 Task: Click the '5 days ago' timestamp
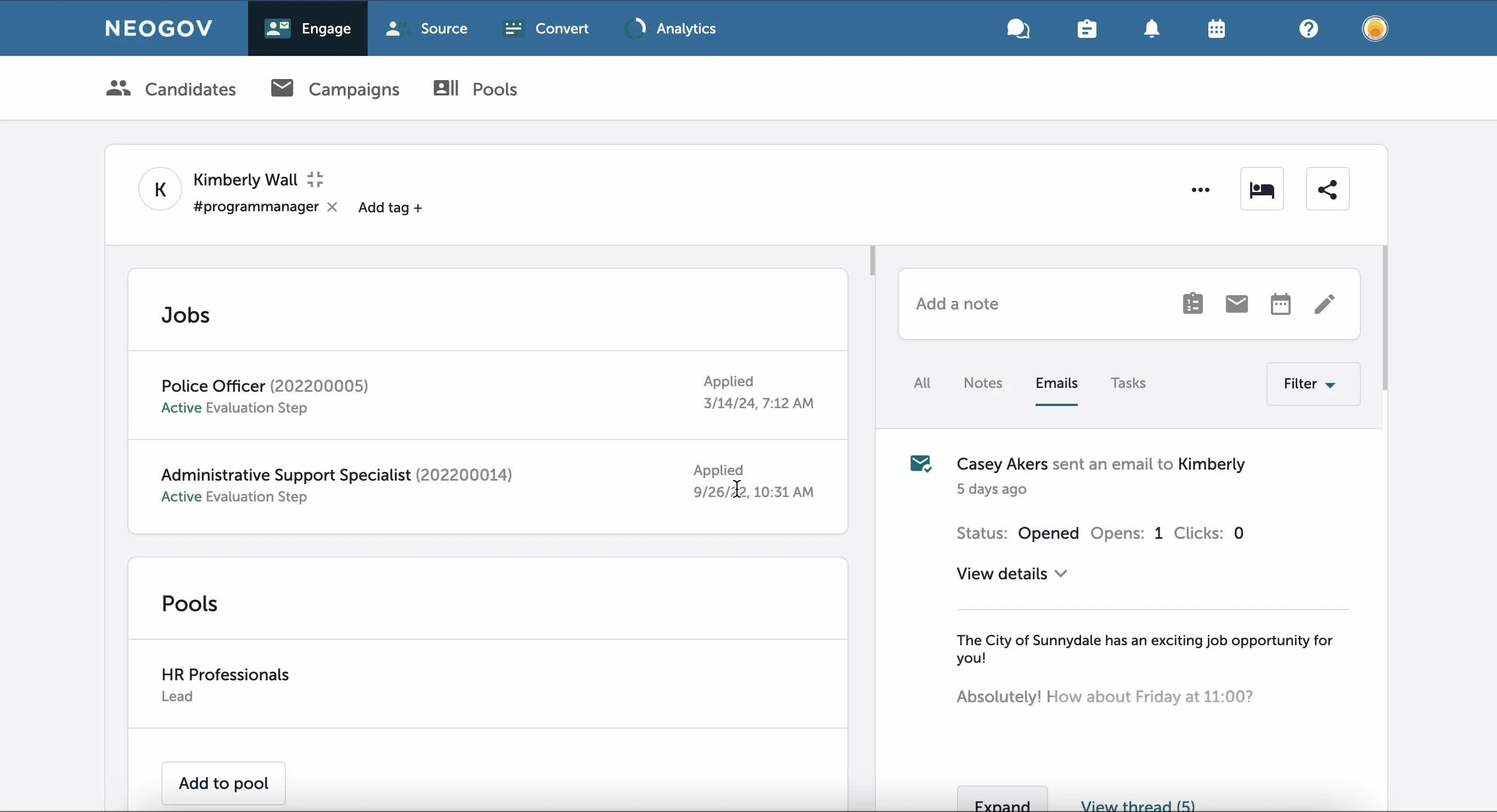point(992,489)
